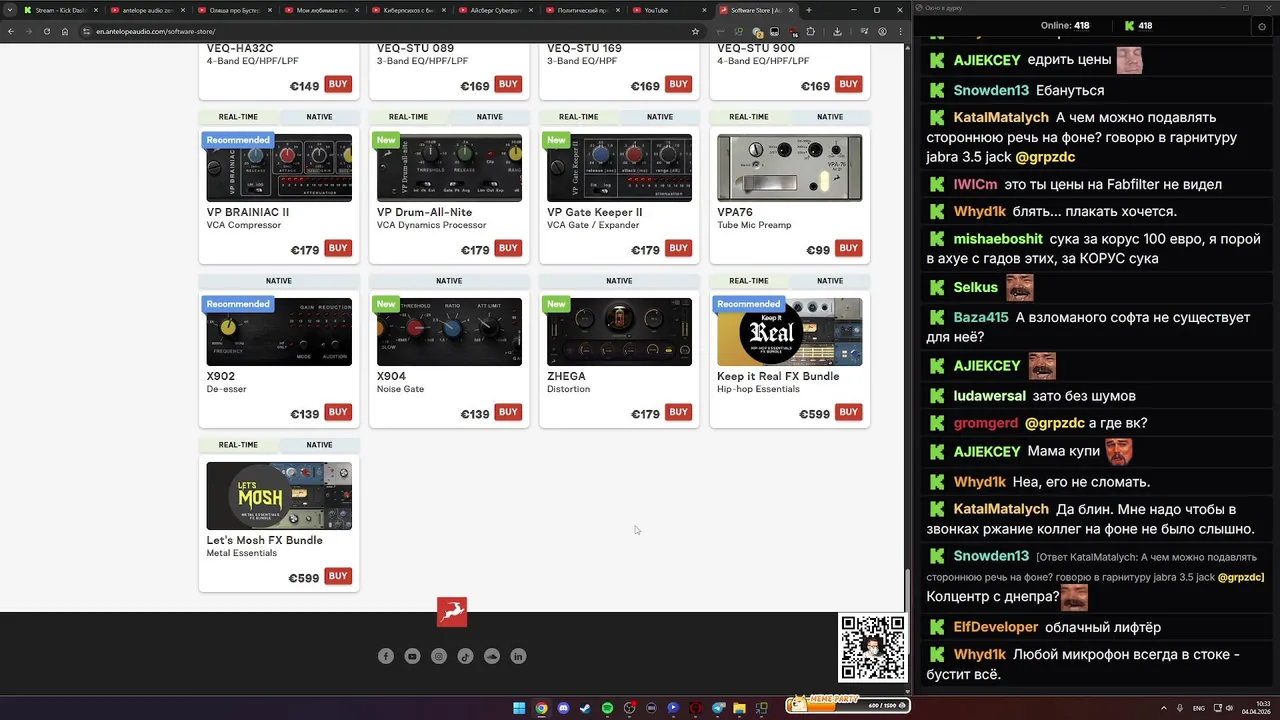Open VP BRAINIAC II product thumbnail

(279, 168)
